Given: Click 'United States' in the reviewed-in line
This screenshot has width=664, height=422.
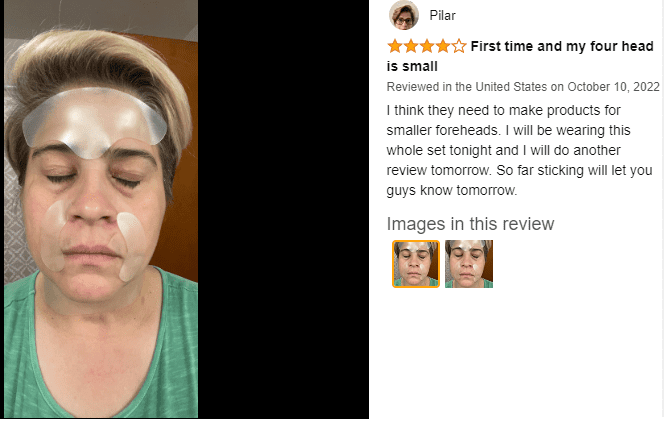Looking at the screenshot, I should tap(511, 87).
